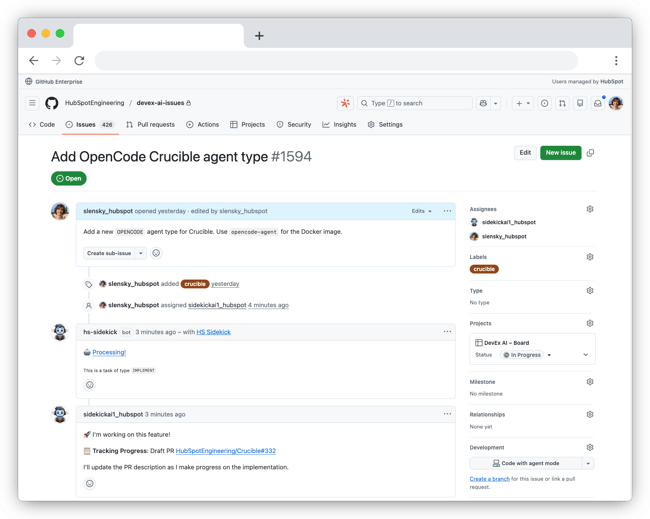This screenshot has width=650, height=519.
Task: Open the devex-ai-issues repository link
Action: (160, 103)
